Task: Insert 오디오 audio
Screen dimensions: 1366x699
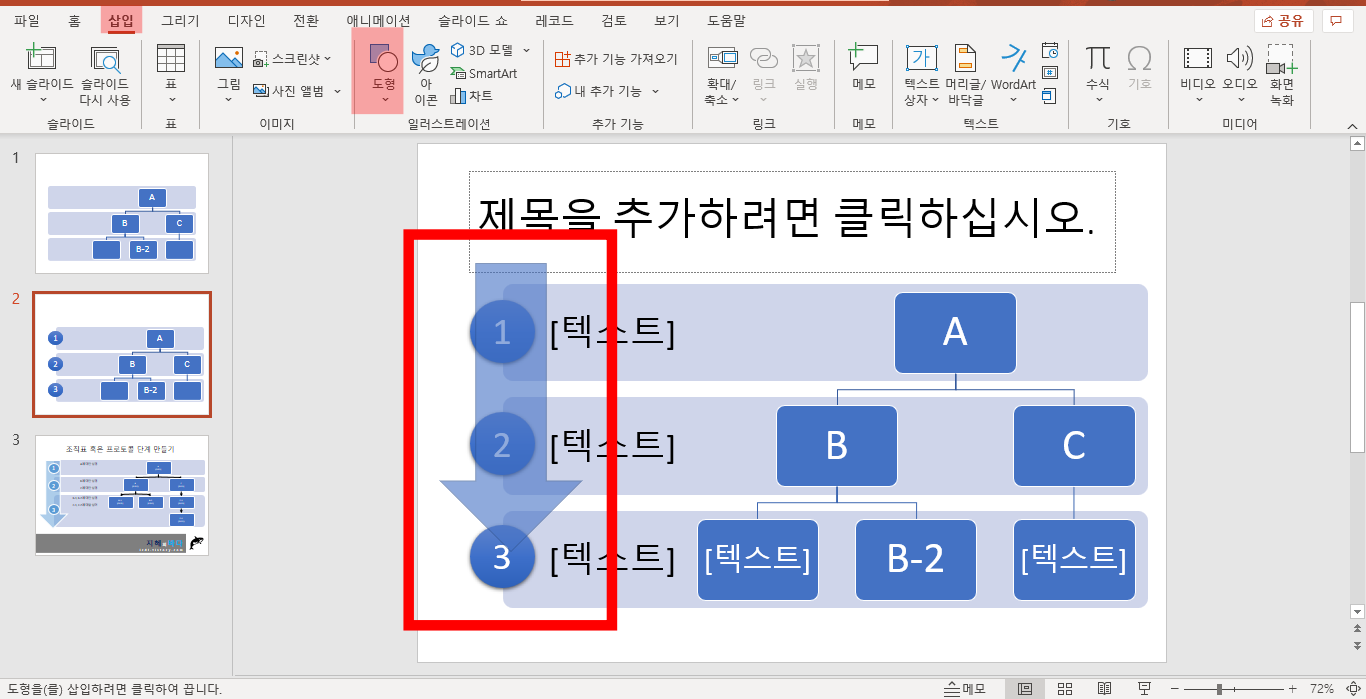Action: pos(1240,75)
